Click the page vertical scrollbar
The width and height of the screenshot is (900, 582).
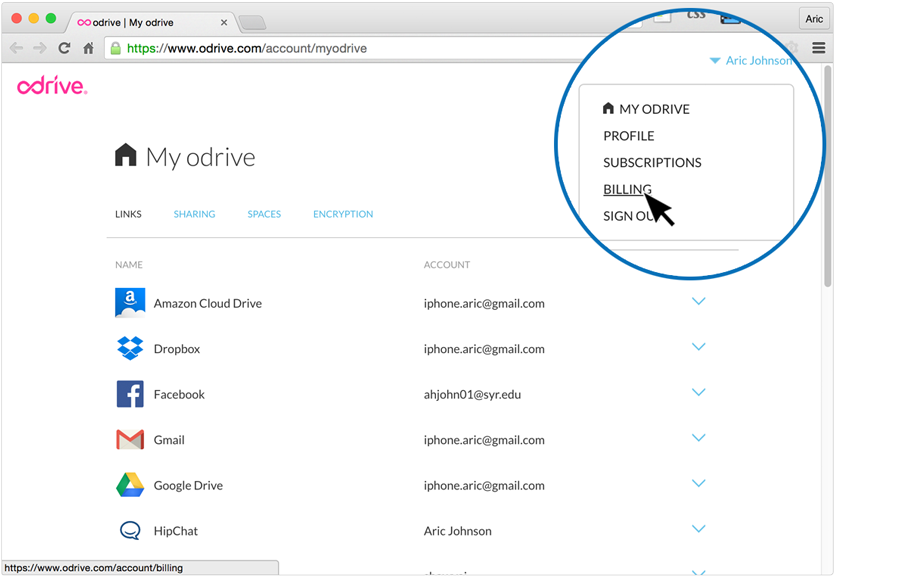827,176
